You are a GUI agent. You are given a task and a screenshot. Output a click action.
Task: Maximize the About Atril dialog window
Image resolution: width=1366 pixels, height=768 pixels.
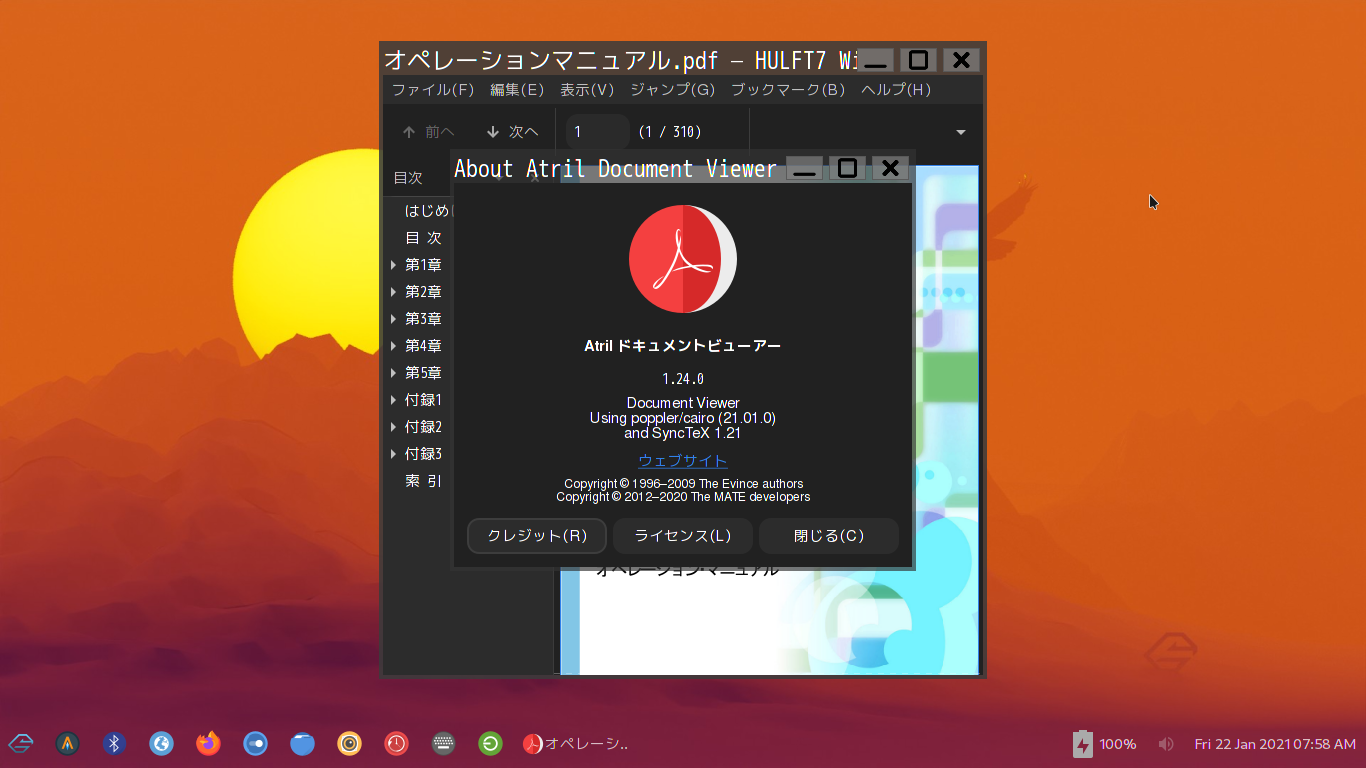(x=847, y=168)
